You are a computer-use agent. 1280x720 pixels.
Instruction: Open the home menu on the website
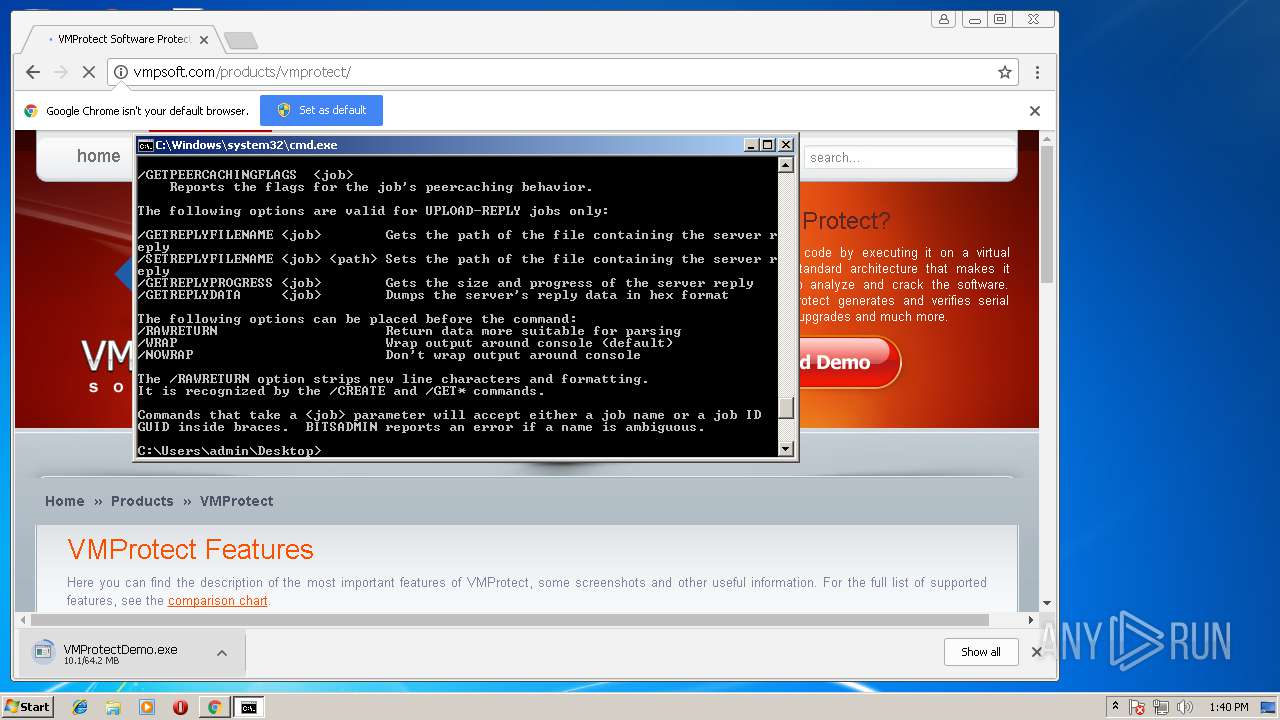(98, 156)
